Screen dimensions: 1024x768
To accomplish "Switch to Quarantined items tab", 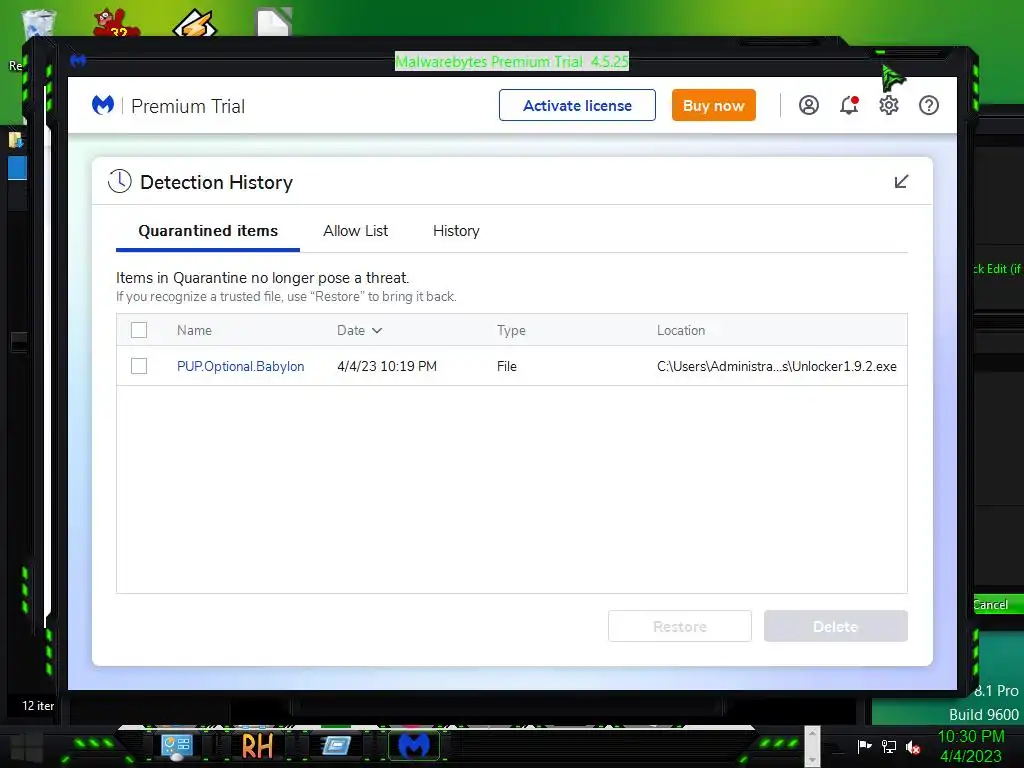I will click(208, 231).
